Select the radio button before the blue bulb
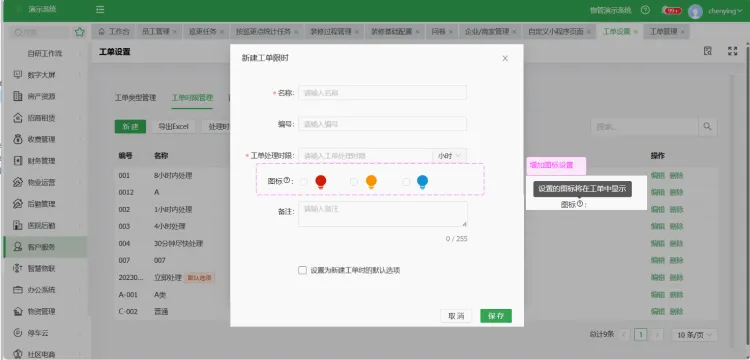The height and width of the screenshot is (360, 750). point(406,182)
